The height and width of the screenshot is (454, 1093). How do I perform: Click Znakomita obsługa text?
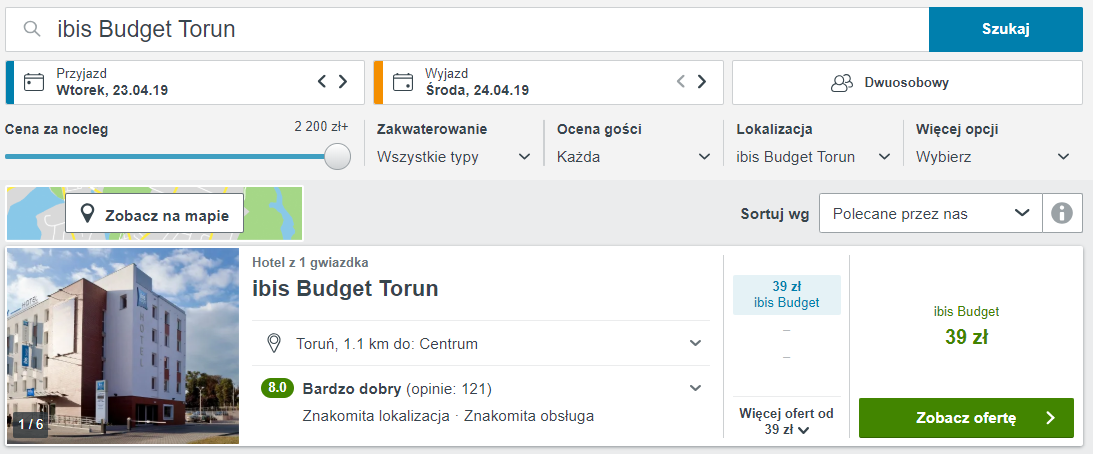pos(529,416)
